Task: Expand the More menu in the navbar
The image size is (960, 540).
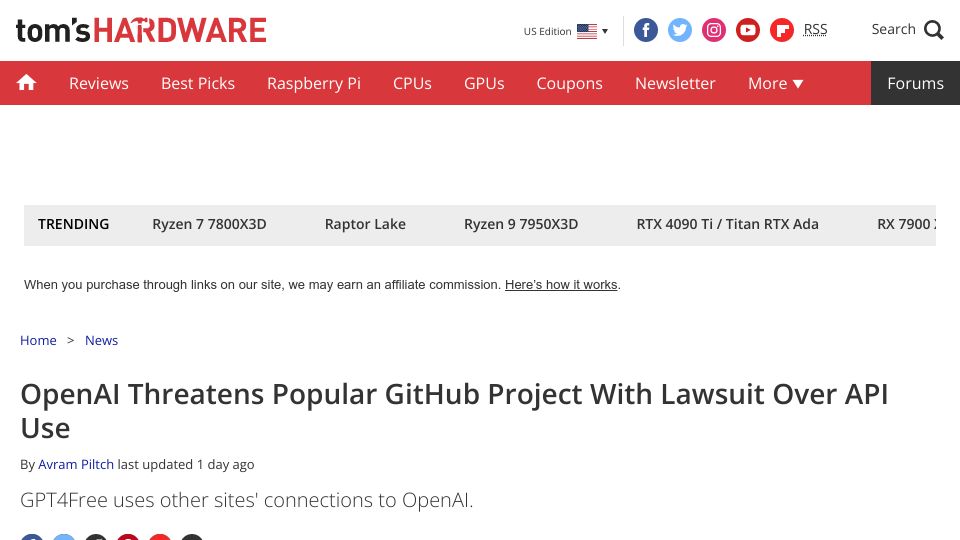Action: 775,83
